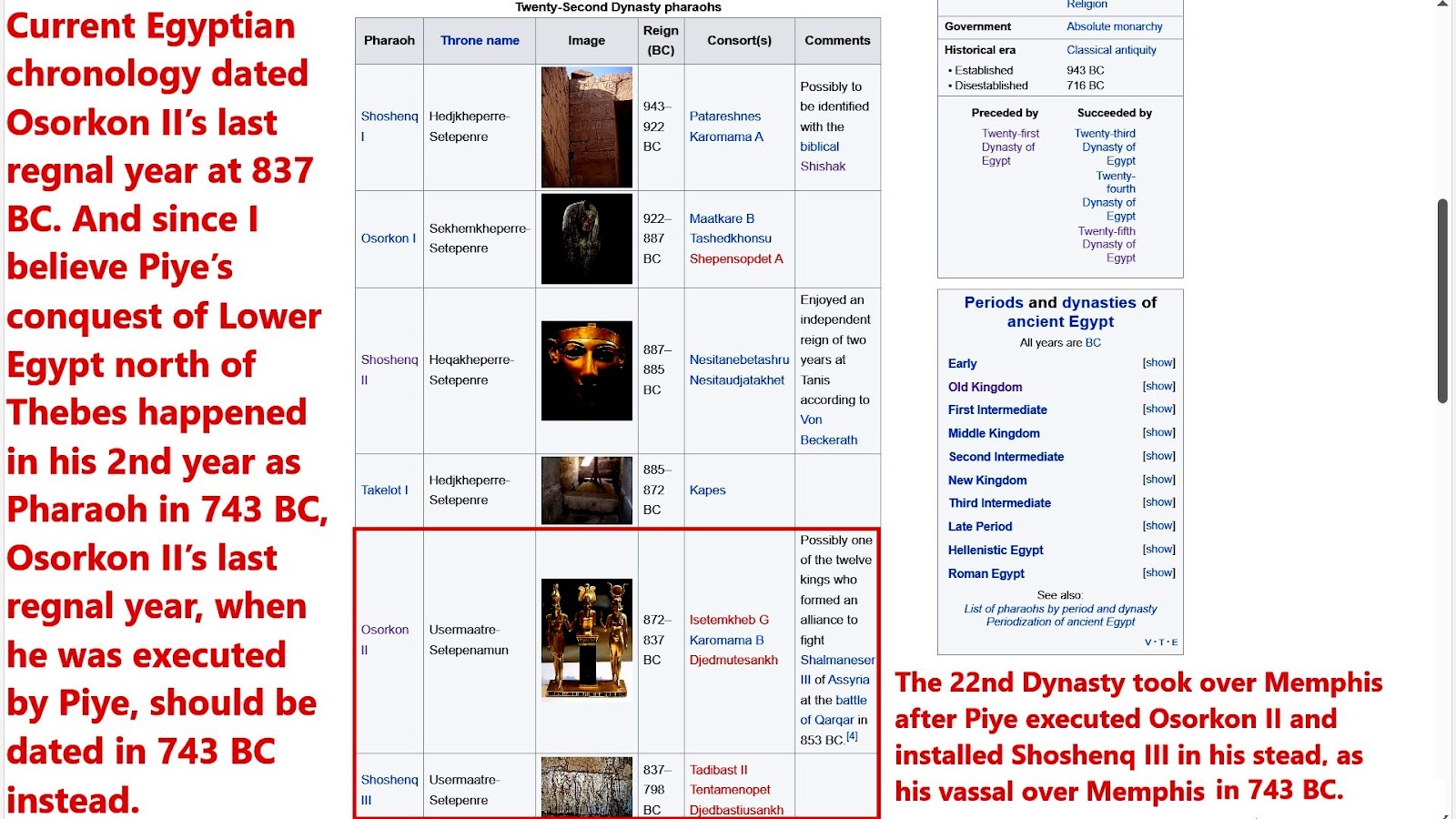Follow the Tentamenopet red link
Screen dimensions: 1456x819
[x=730, y=790]
